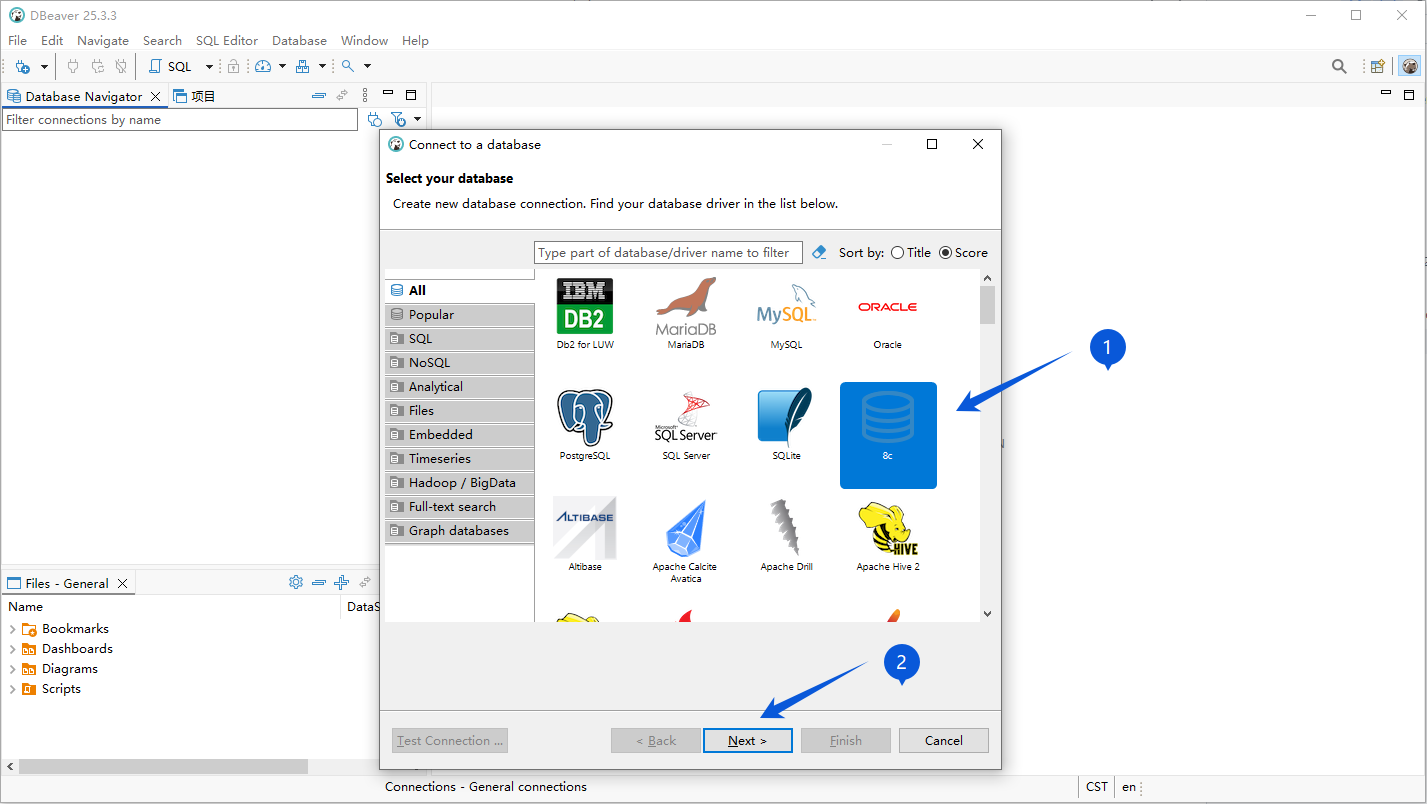Select the highlighted 8c database driver
Screen dimensions: 1427x804
pos(888,435)
